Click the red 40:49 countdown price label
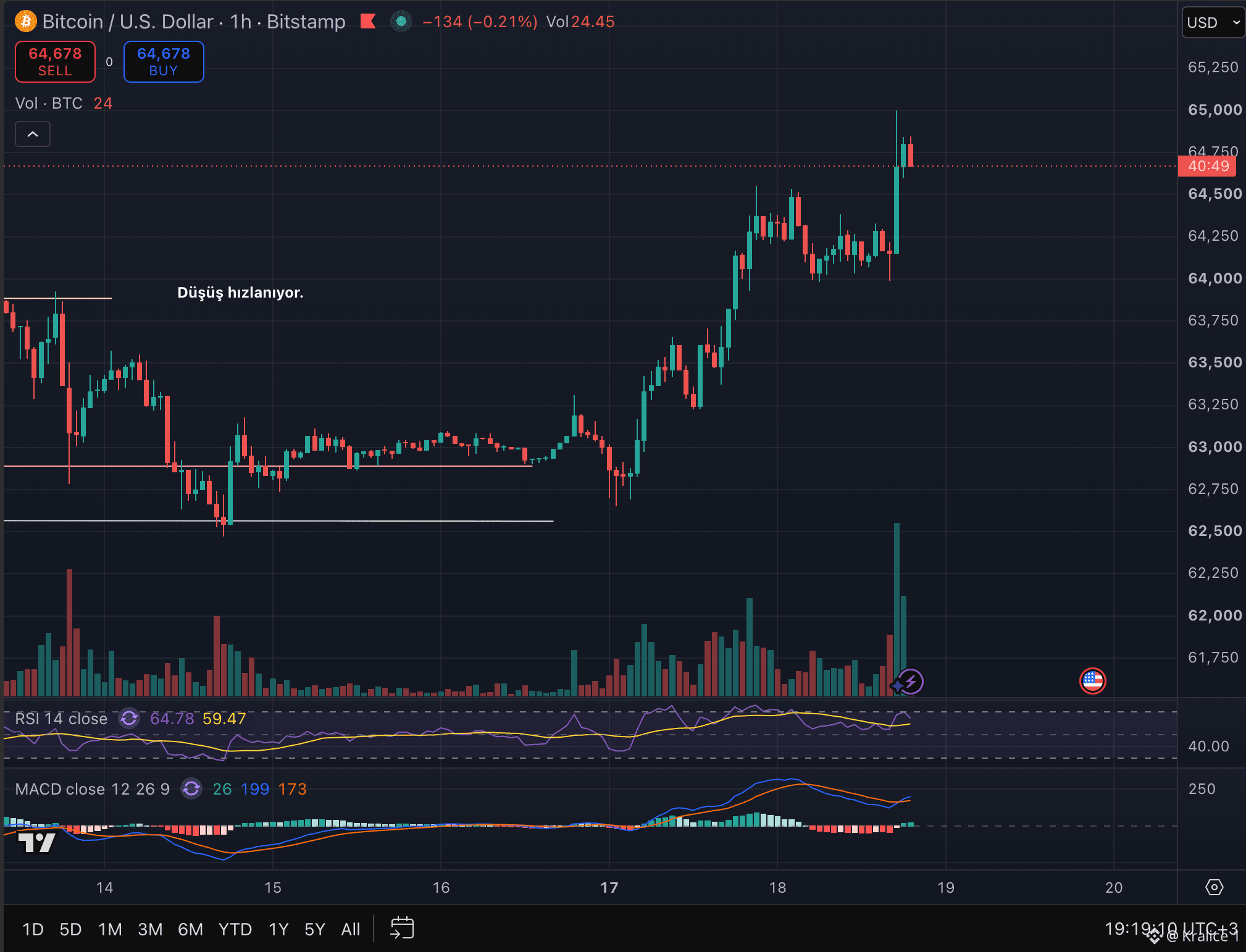Image resolution: width=1246 pixels, height=952 pixels. tap(1208, 166)
